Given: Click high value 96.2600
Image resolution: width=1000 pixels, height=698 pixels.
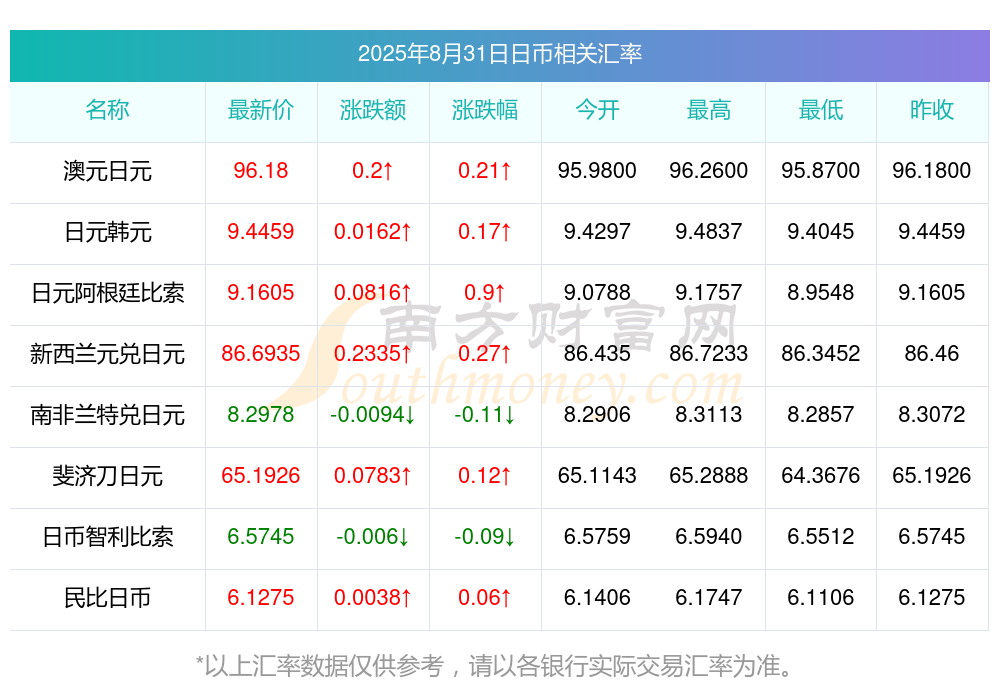Looking at the screenshot, I should click(709, 170).
